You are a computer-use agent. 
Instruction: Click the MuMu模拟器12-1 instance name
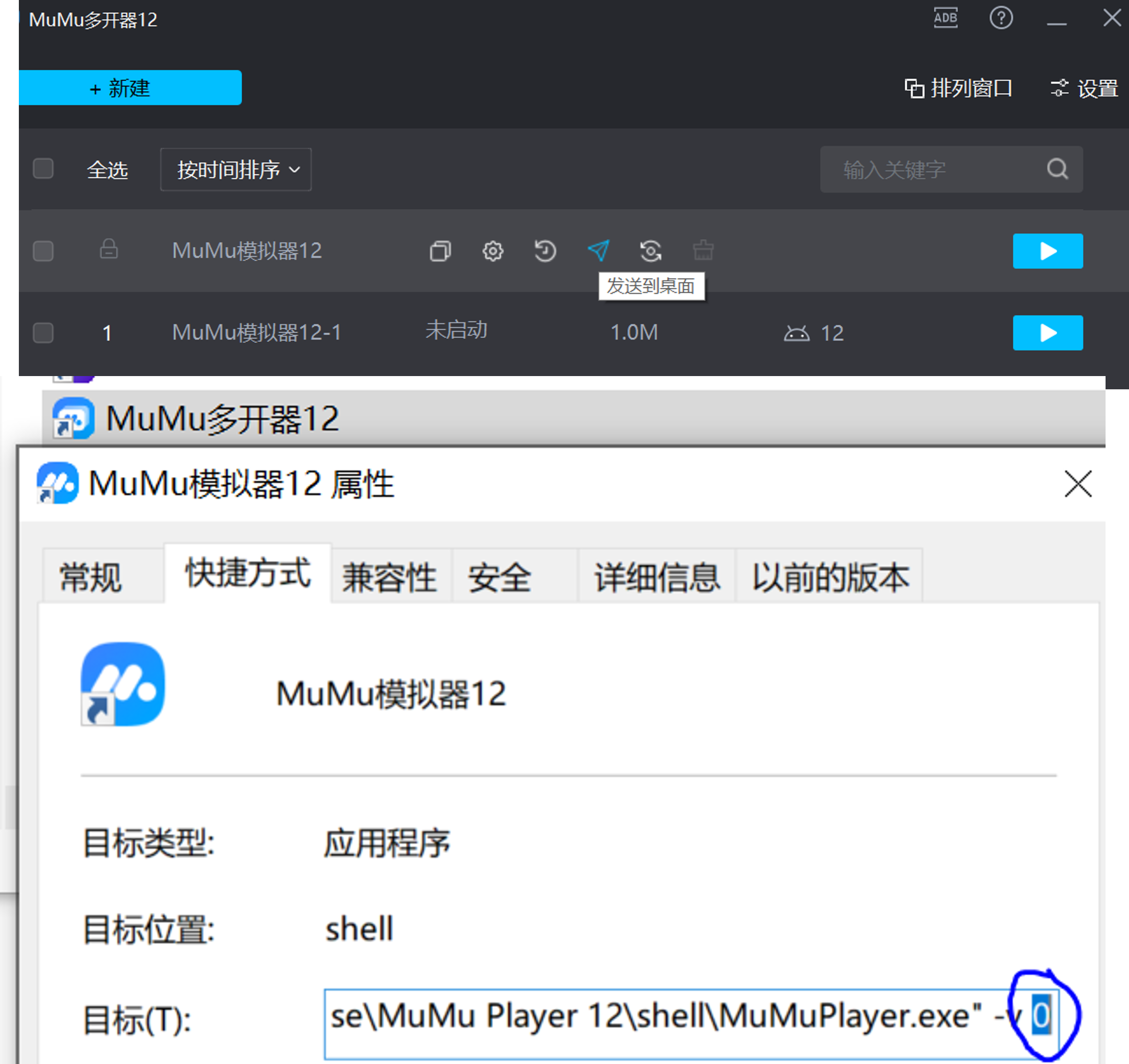(x=257, y=333)
